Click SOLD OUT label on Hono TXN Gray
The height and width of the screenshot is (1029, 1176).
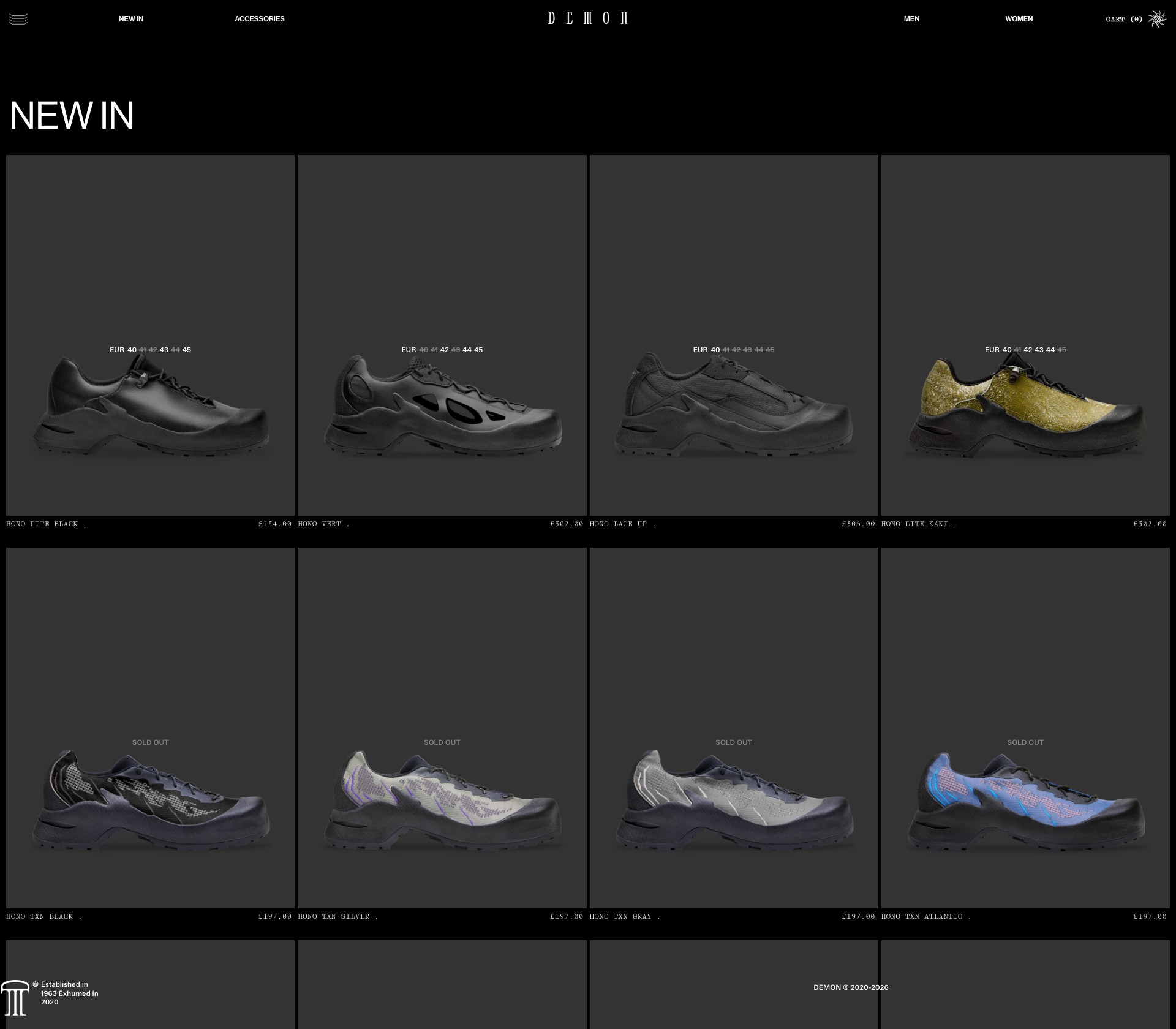733,742
